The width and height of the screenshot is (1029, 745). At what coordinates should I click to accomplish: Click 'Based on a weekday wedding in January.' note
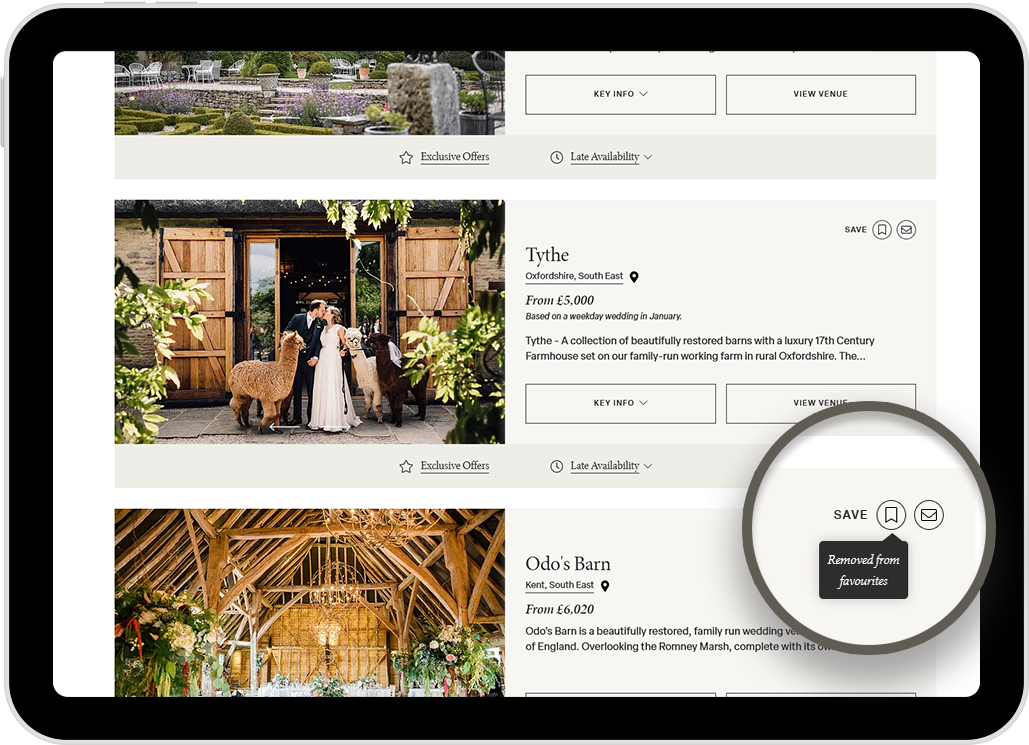pos(604,316)
